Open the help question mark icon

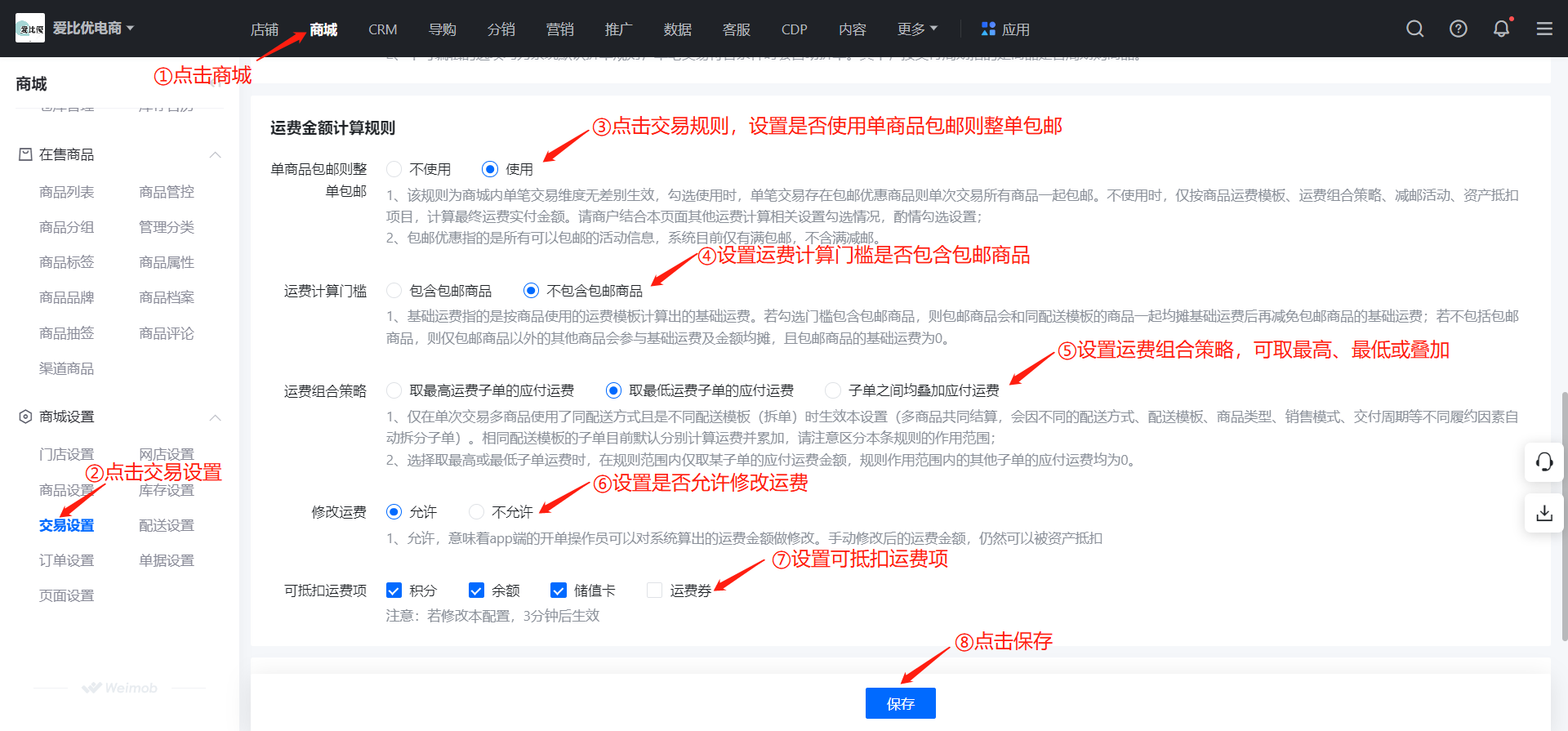[x=1459, y=29]
